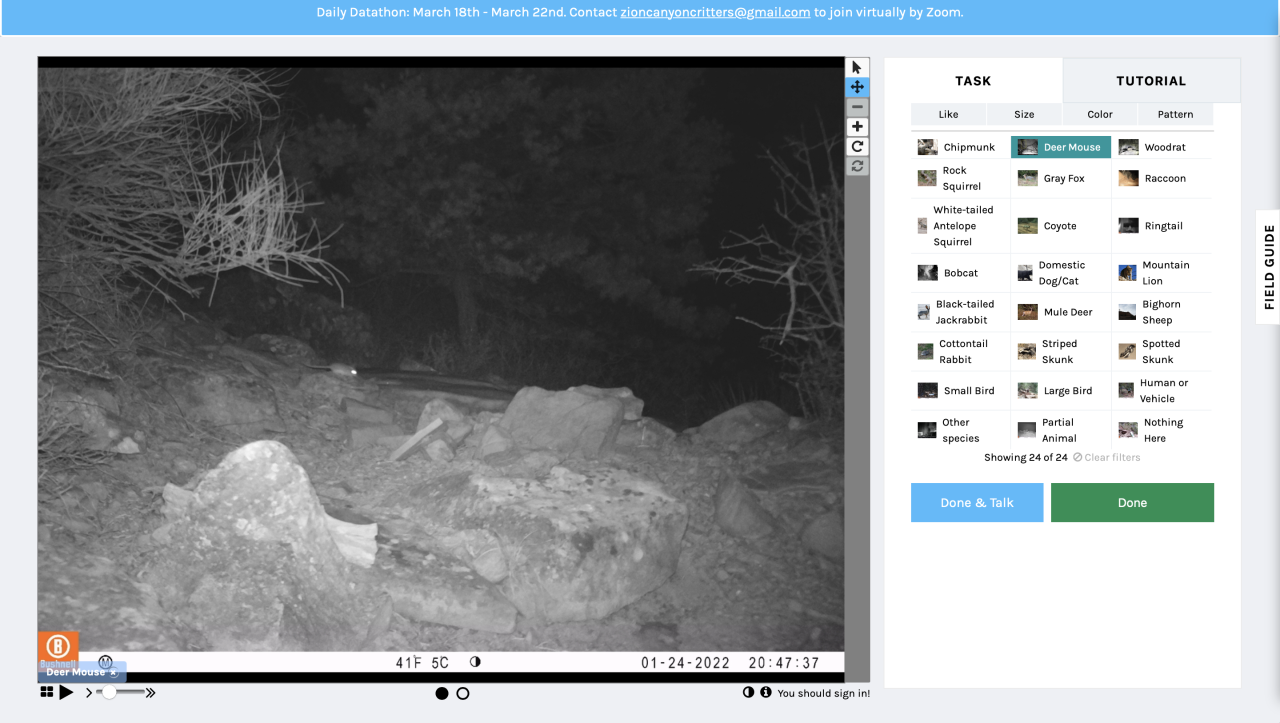Choose Mountain Lion species
This screenshot has width=1280, height=723.
pos(1162,273)
